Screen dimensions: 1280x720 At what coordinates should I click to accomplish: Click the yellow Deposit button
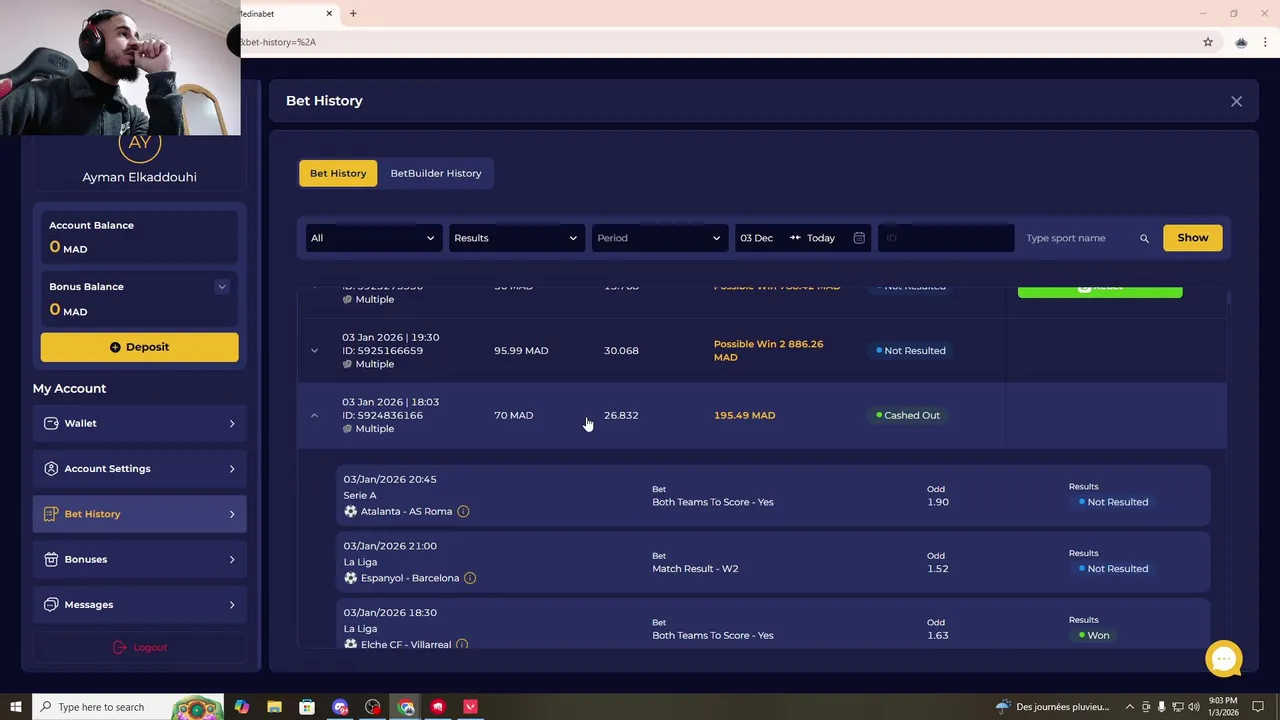[139, 347]
